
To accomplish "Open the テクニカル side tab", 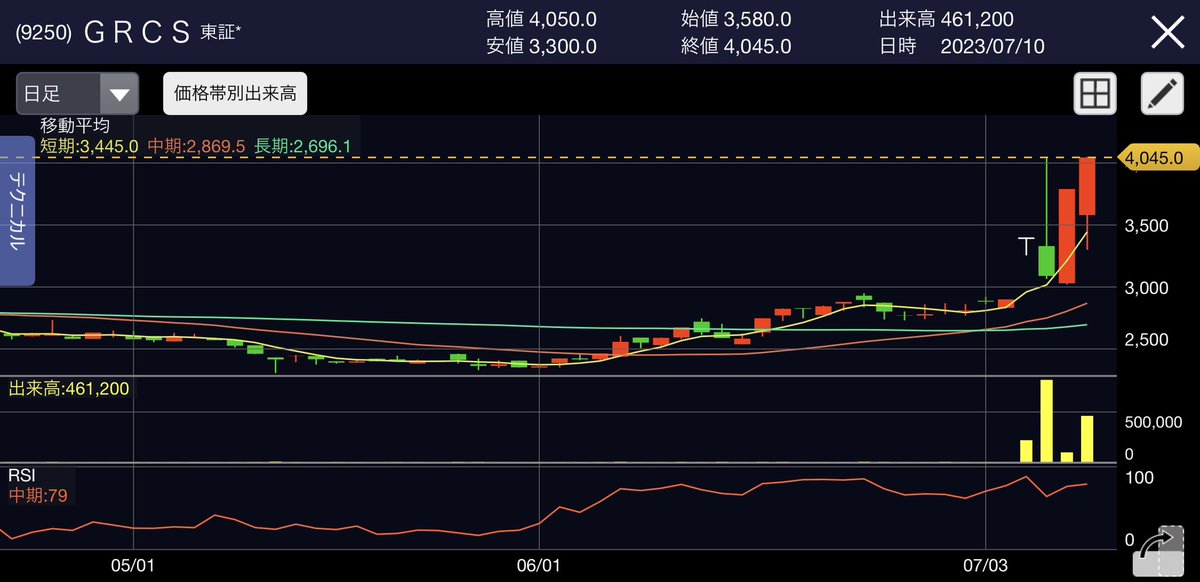I will pyautogui.click(x=18, y=212).
